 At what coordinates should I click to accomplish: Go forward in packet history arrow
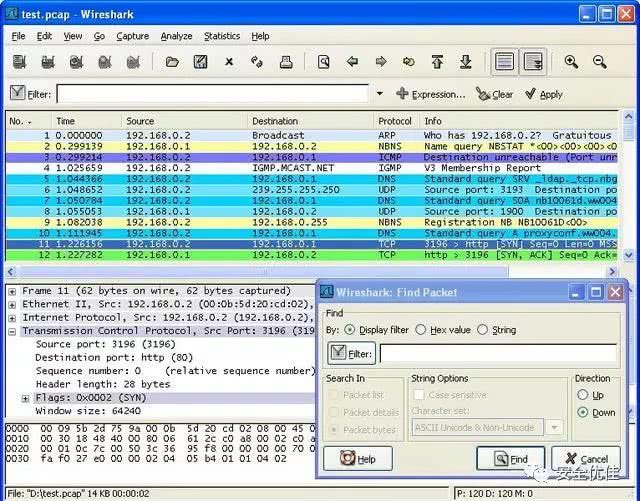381,62
